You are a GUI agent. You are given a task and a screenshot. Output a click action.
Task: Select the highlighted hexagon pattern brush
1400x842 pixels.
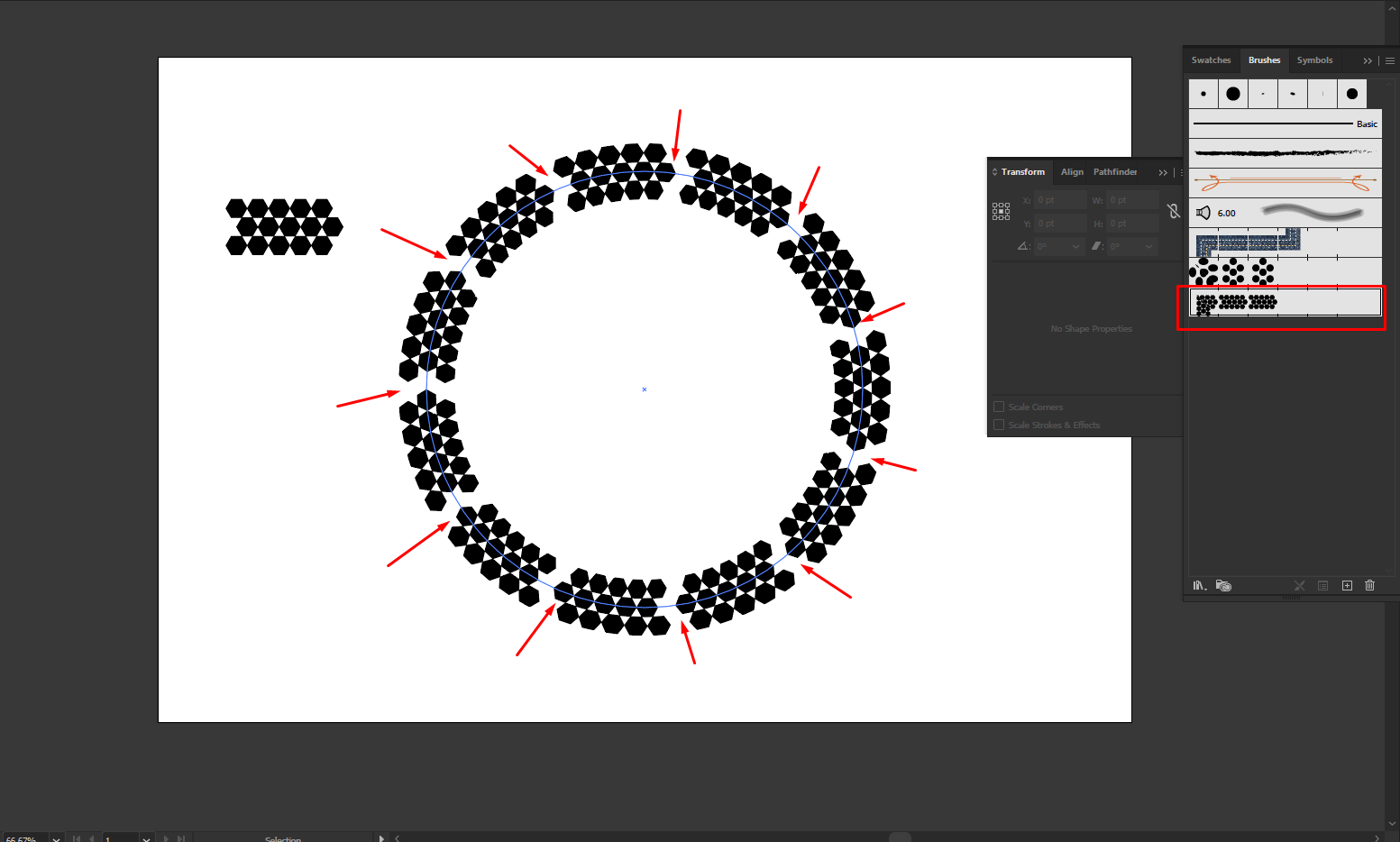click(x=1280, y=304)
